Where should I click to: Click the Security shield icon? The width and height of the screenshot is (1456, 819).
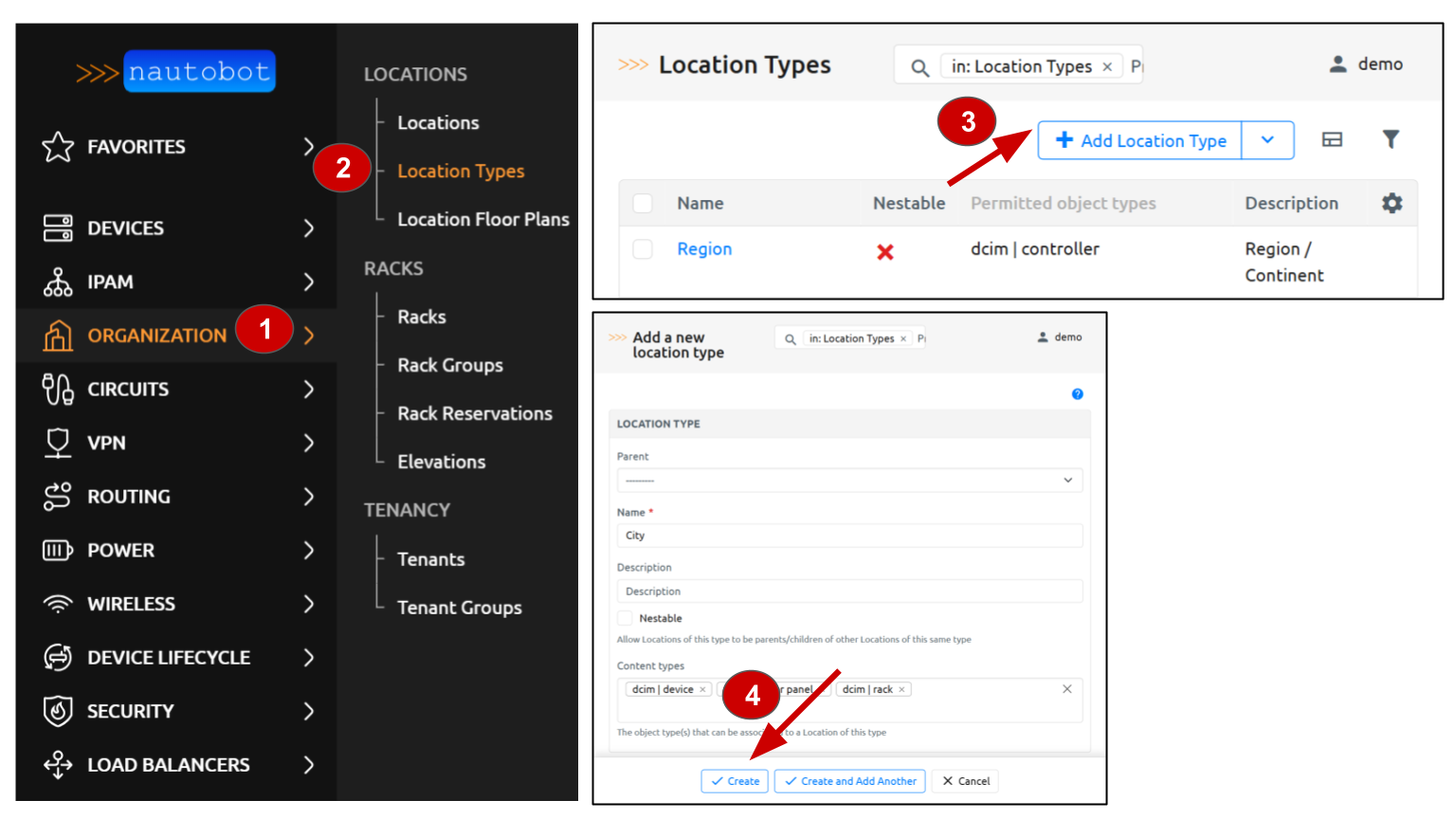tap(57, 711)
